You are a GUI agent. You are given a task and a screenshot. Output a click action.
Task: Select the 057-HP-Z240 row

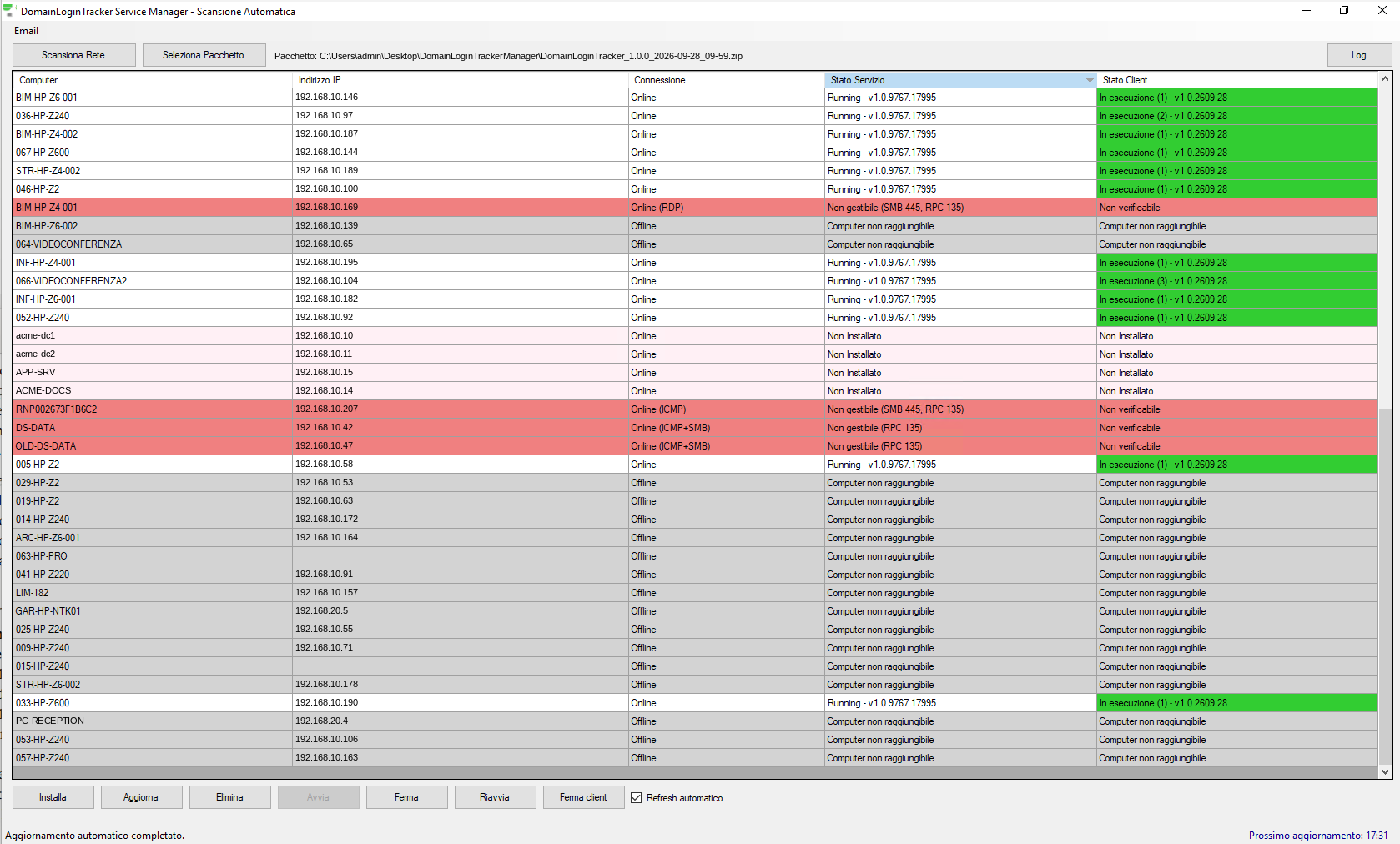tap(695, 758)
